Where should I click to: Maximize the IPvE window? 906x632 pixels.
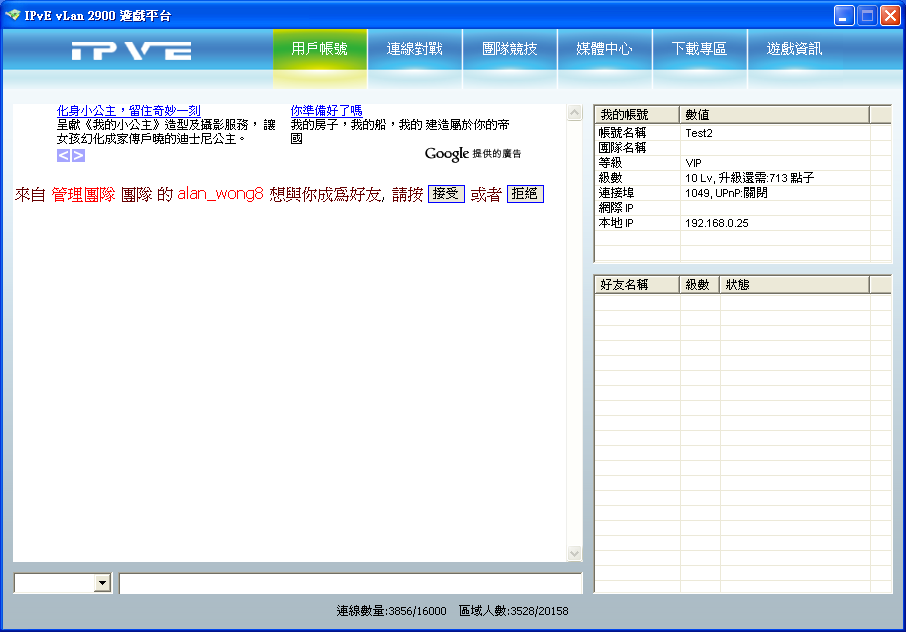(x=867, y=16)
